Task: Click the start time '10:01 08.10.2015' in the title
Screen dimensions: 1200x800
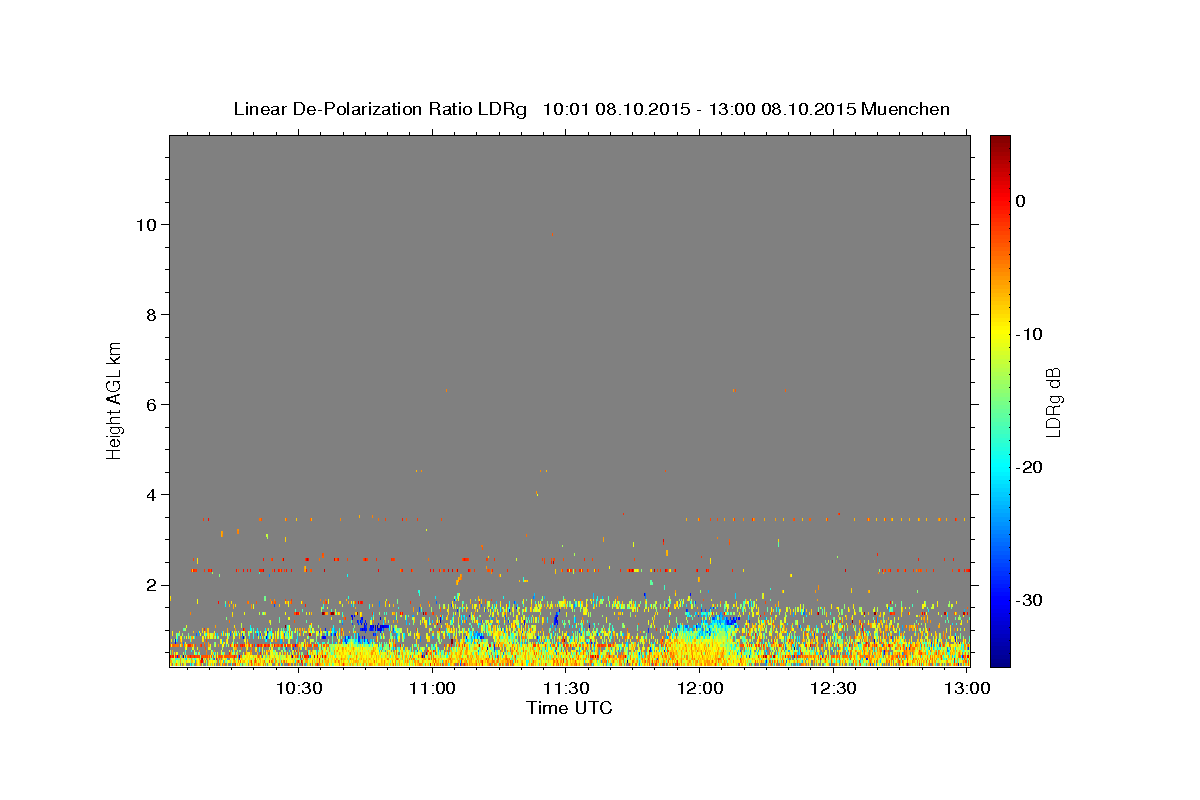Action: point(616,109)
